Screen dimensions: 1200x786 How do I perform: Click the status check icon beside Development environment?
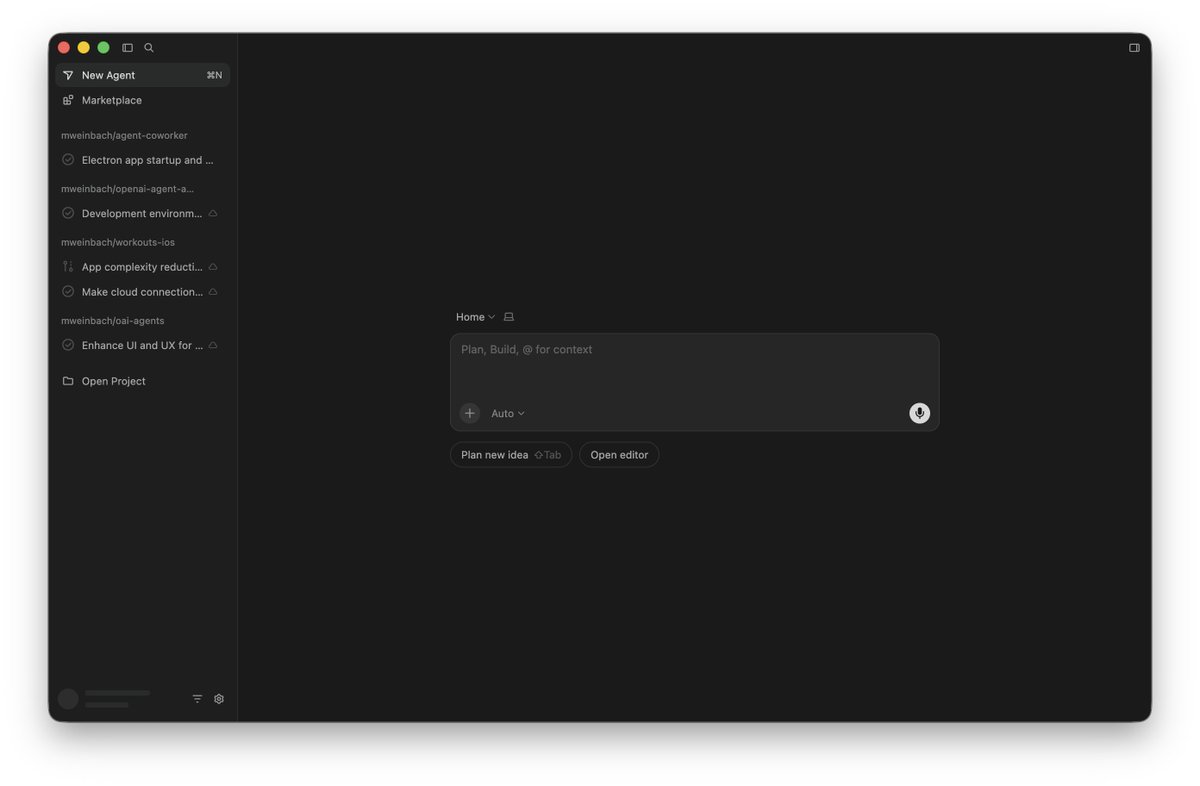point(68,213)
